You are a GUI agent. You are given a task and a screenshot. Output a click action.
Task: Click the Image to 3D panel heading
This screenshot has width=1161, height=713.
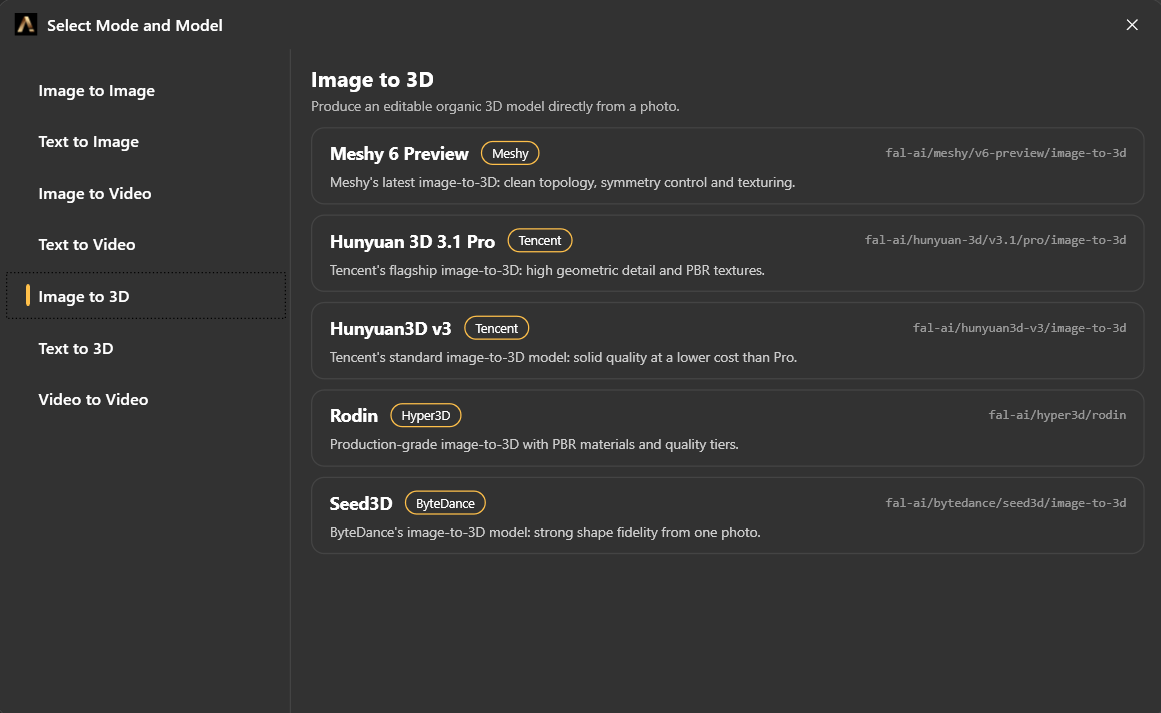[372, 79]
